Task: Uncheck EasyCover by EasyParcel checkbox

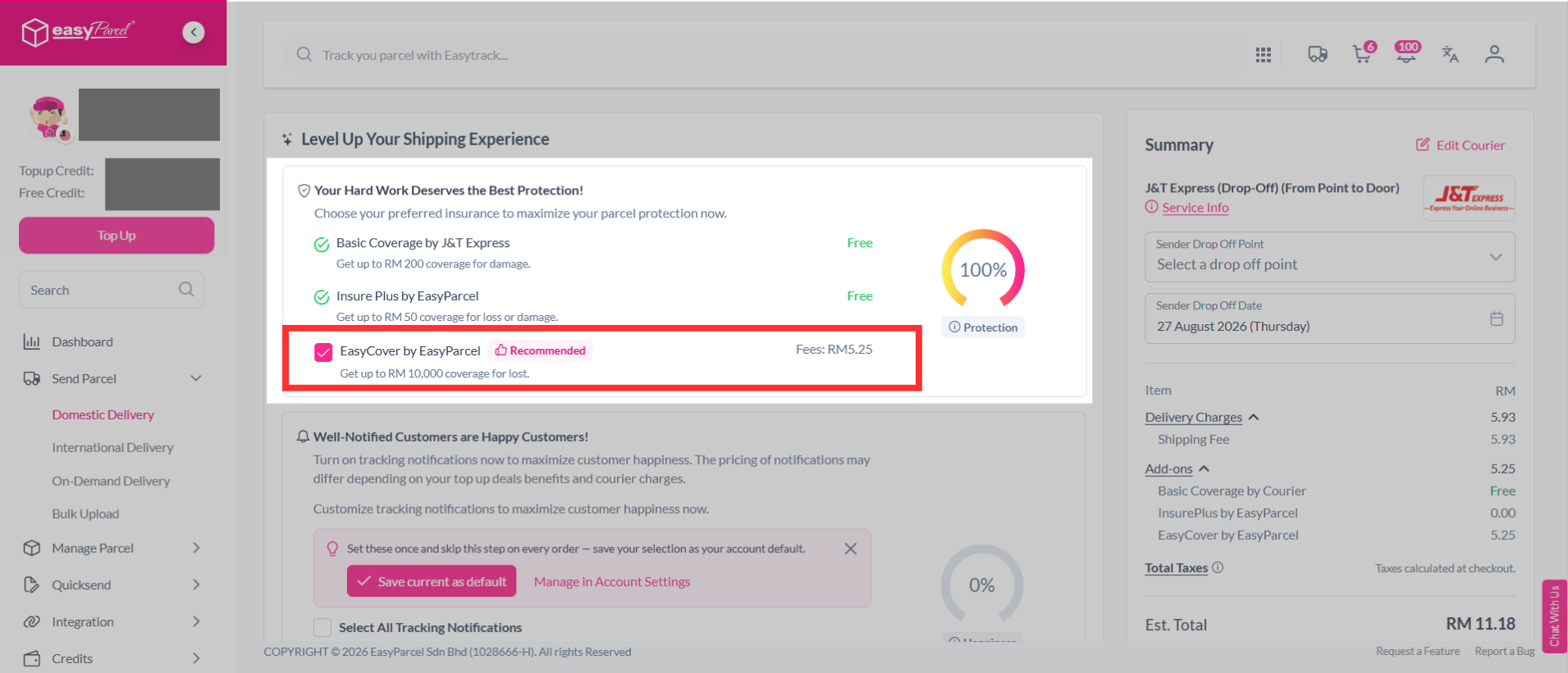Action: [x=323, y=352]
